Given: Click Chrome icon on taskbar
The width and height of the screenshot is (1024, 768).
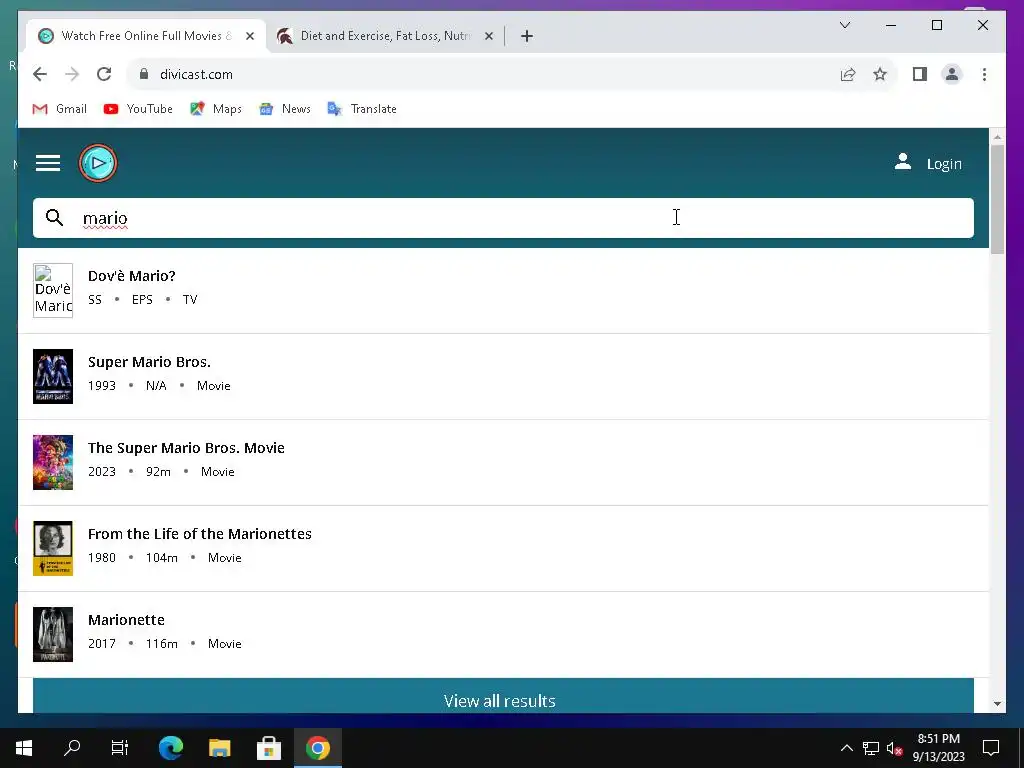Looking at the screenshot, I should point(317,748).
